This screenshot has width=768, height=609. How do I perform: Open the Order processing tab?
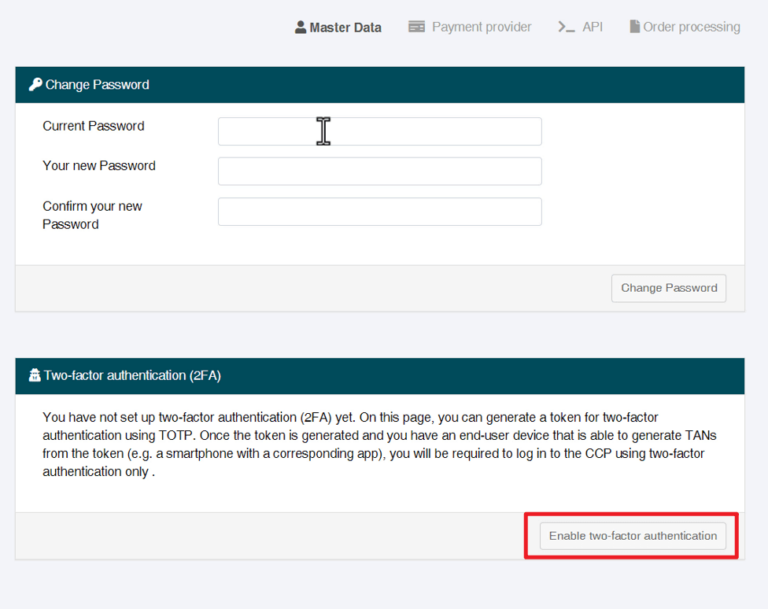pyautogui.click(x=691, y=27)
